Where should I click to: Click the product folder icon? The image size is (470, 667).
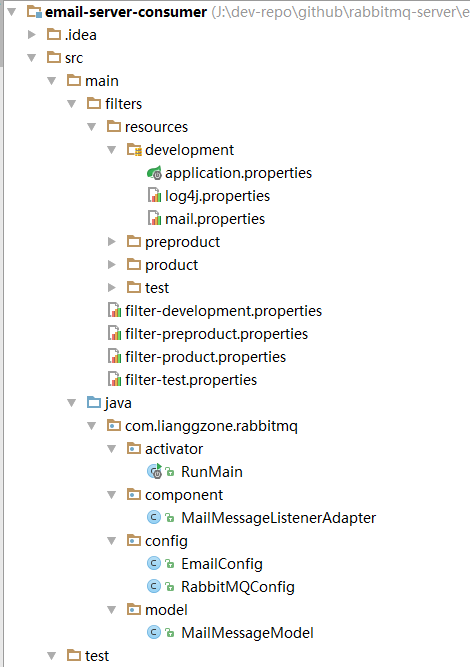coord(134,264)
